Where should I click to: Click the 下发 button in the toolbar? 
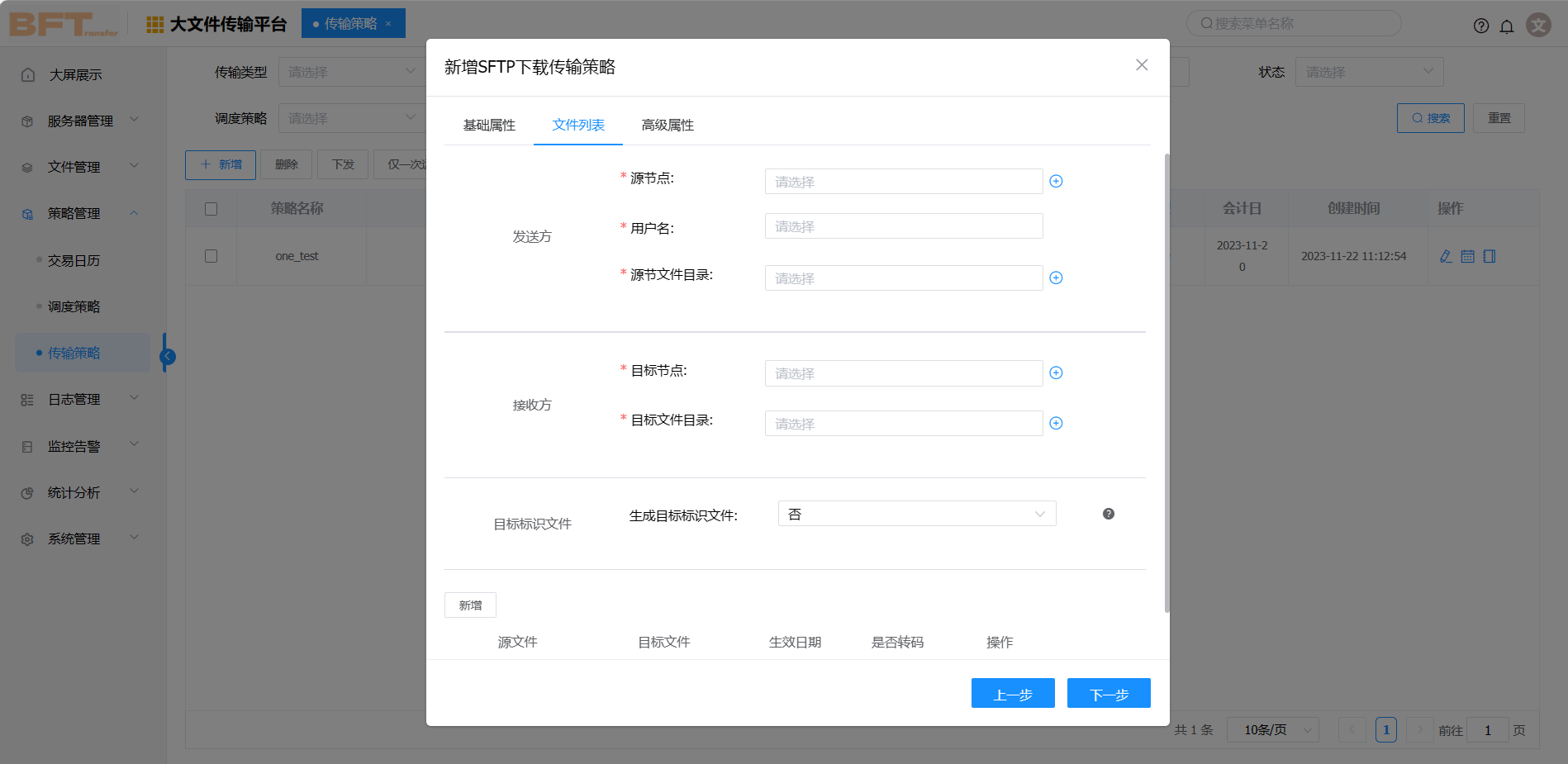point(343,164)
